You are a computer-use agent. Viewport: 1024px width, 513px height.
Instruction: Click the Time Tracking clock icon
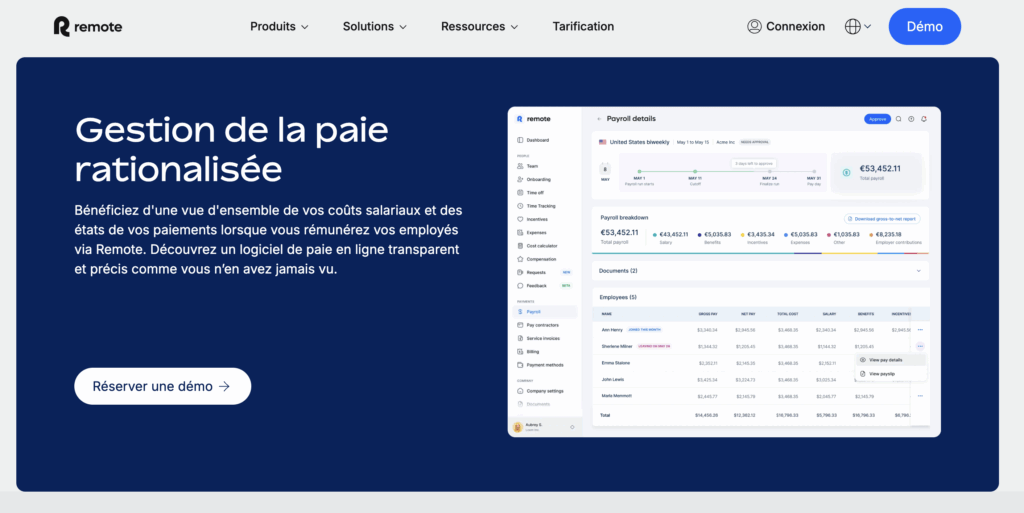(520, 206)
